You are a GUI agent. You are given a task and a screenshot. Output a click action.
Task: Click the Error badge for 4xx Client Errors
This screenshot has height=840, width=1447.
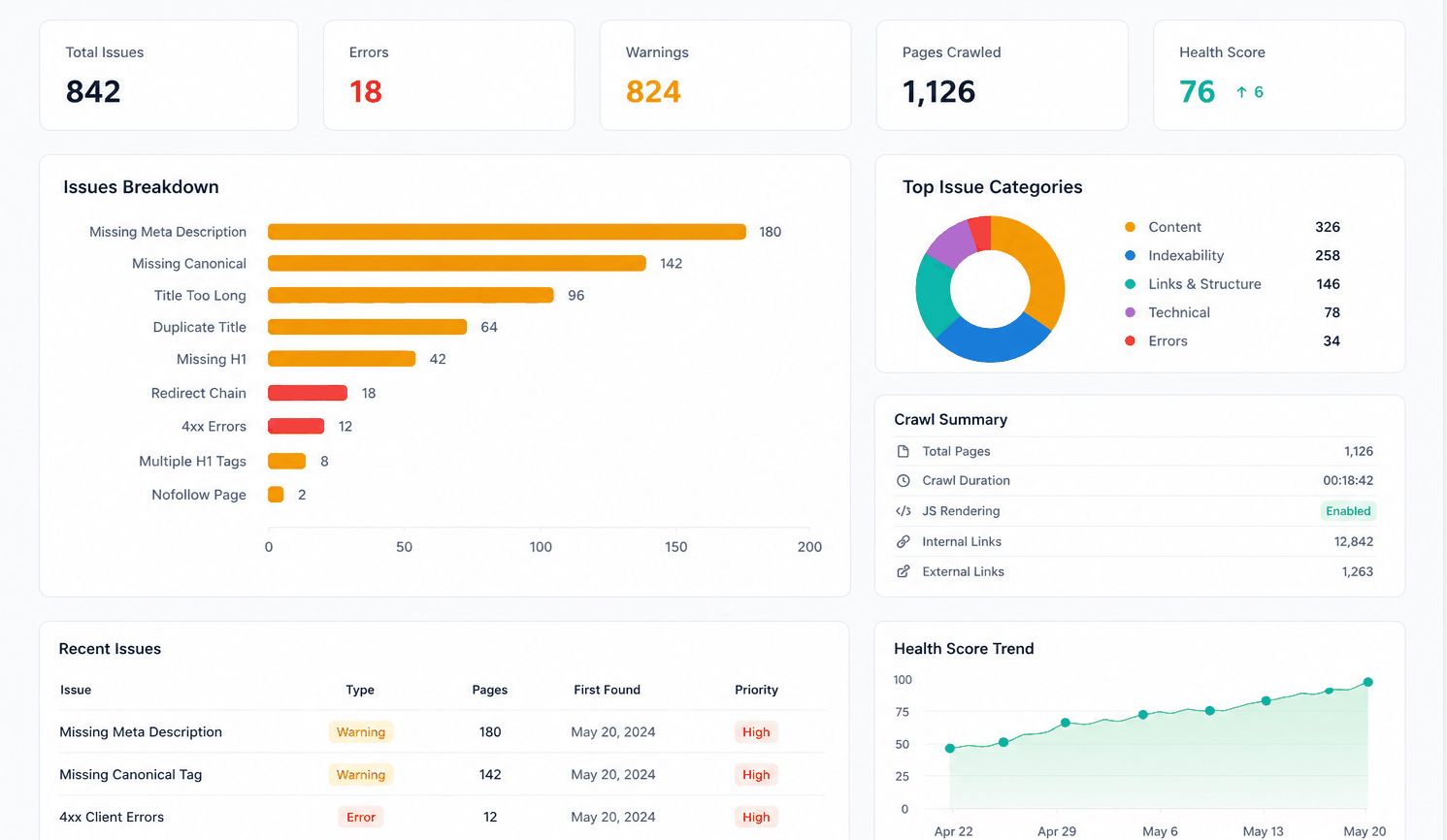tap(361, 818)
